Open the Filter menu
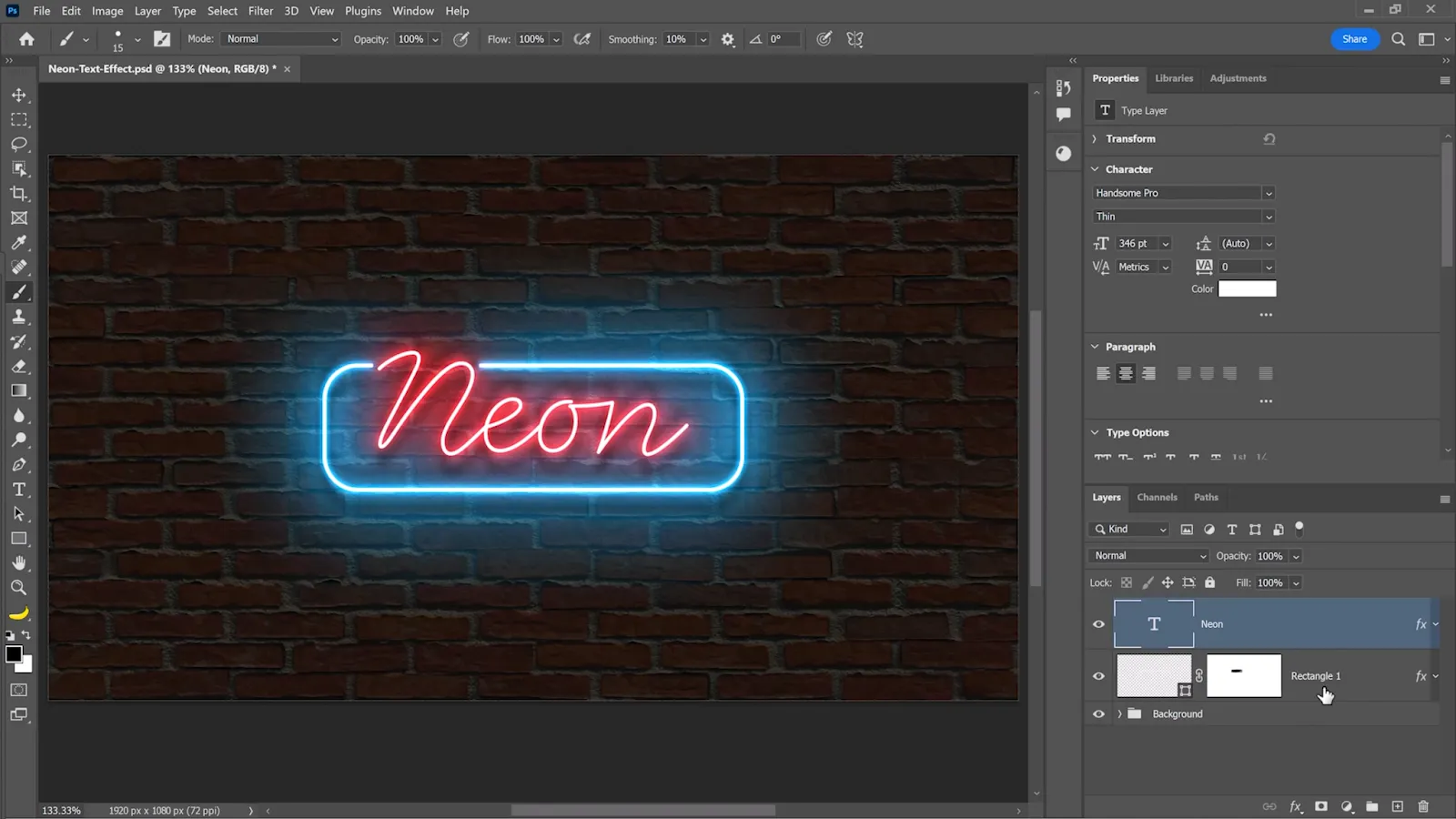Image resolution: width=1456 pixels, height=819 pixels. click(x=260, y=11)
